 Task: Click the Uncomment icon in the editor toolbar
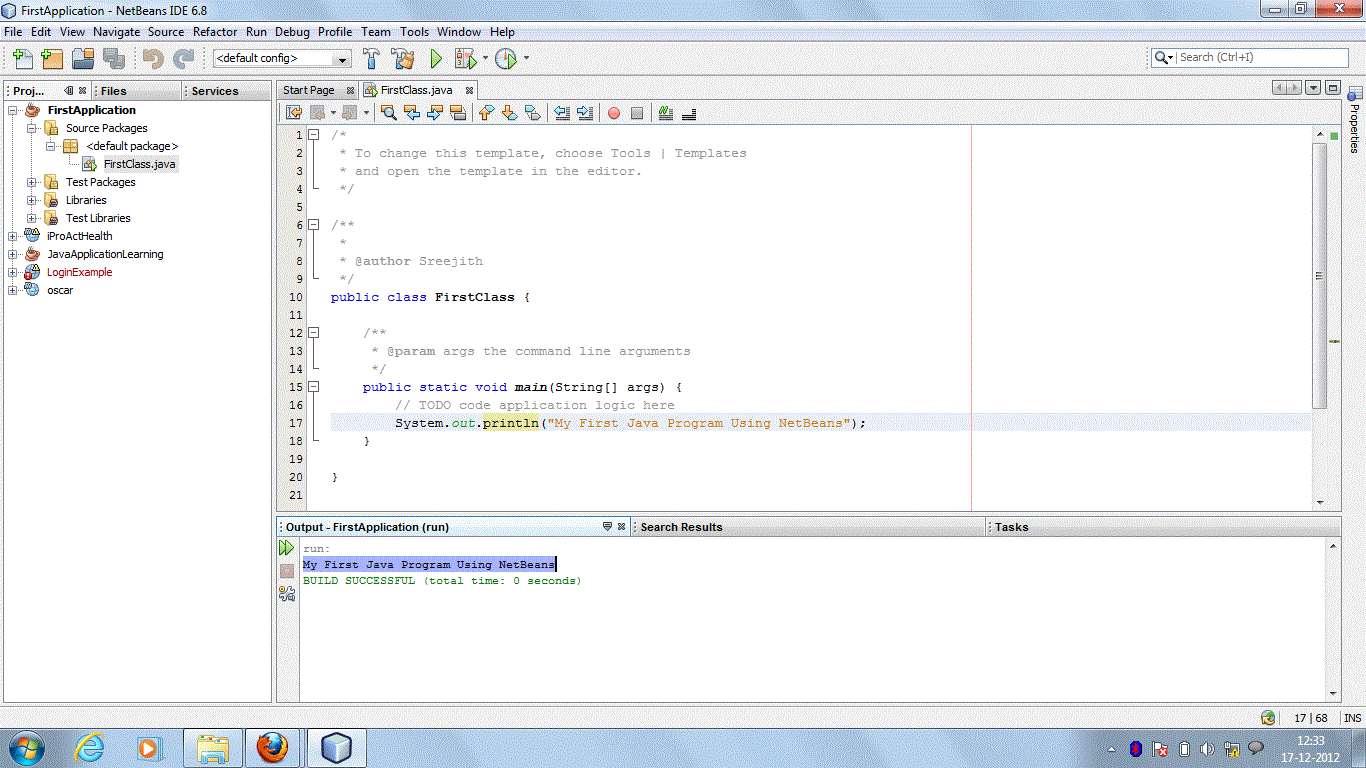(689, 113)
